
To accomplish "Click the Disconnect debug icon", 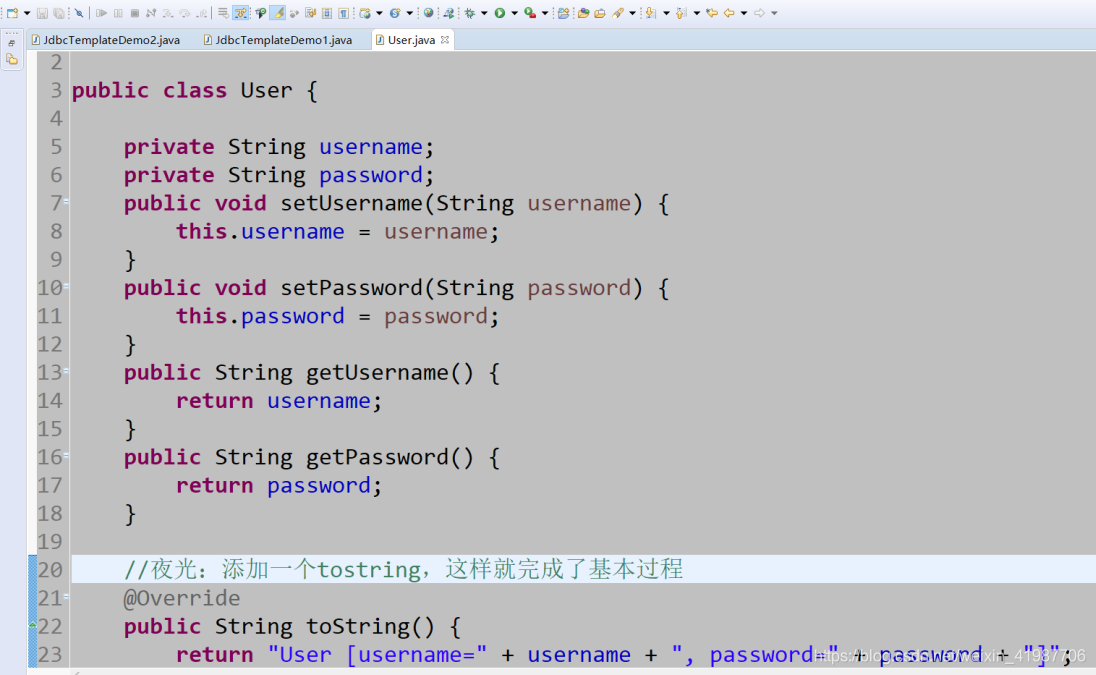I will point(151,13).
